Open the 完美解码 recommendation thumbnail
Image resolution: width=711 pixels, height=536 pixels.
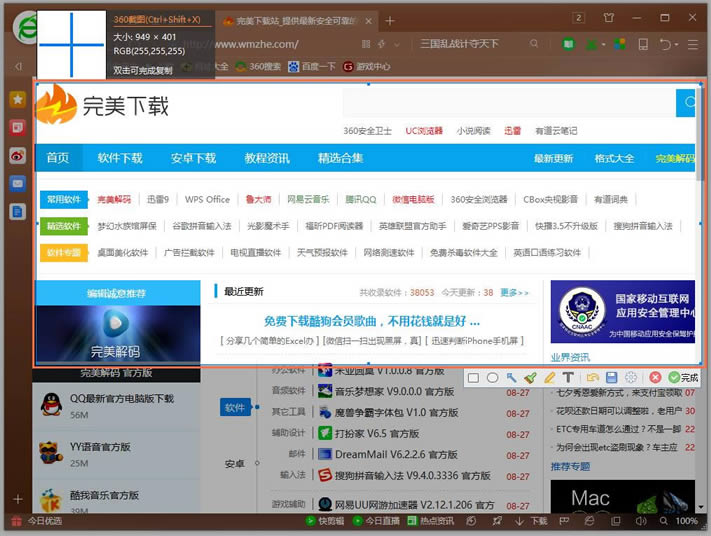coord(118,334)
